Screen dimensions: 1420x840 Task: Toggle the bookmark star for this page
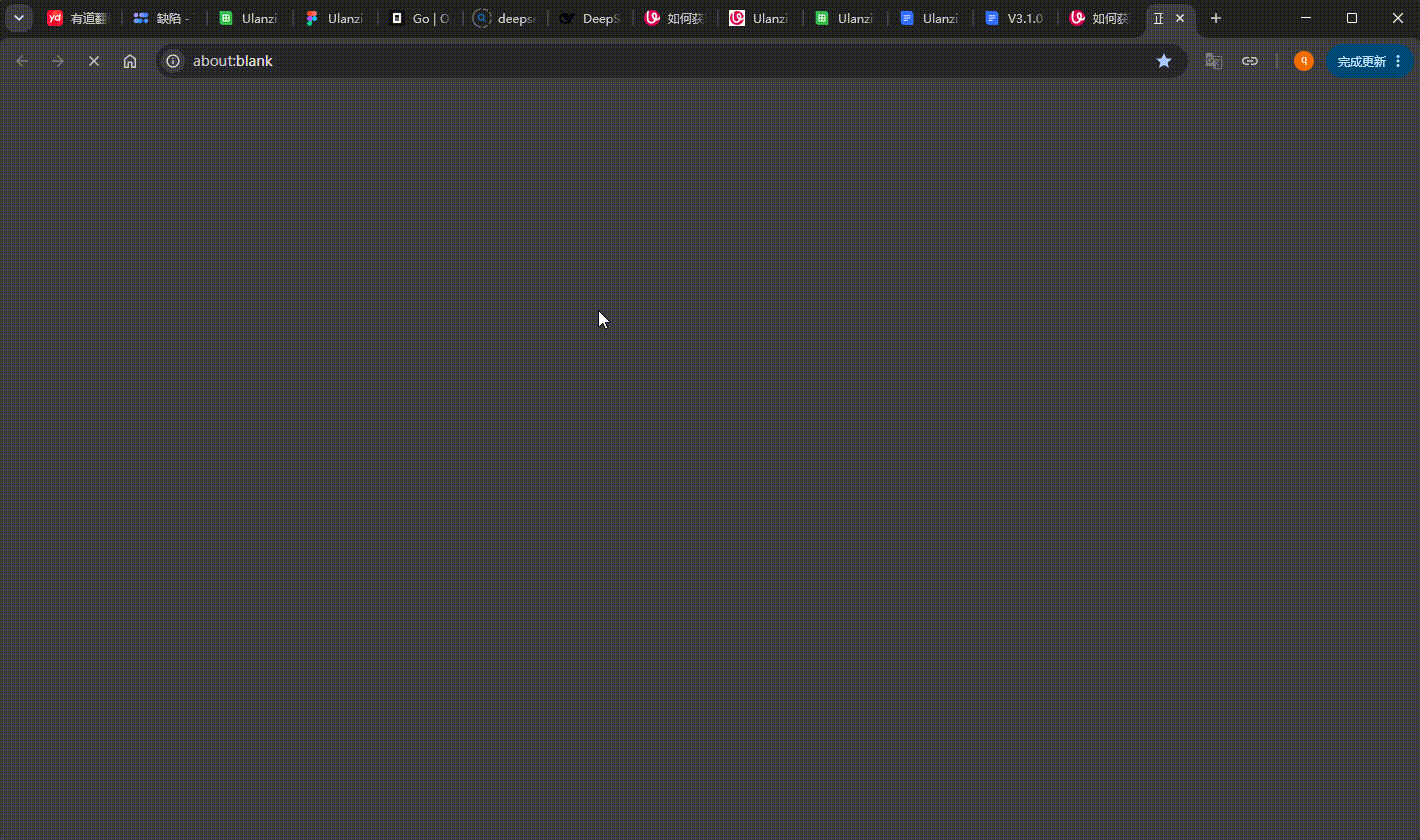pyautogui.click(x=1164, y=61)
